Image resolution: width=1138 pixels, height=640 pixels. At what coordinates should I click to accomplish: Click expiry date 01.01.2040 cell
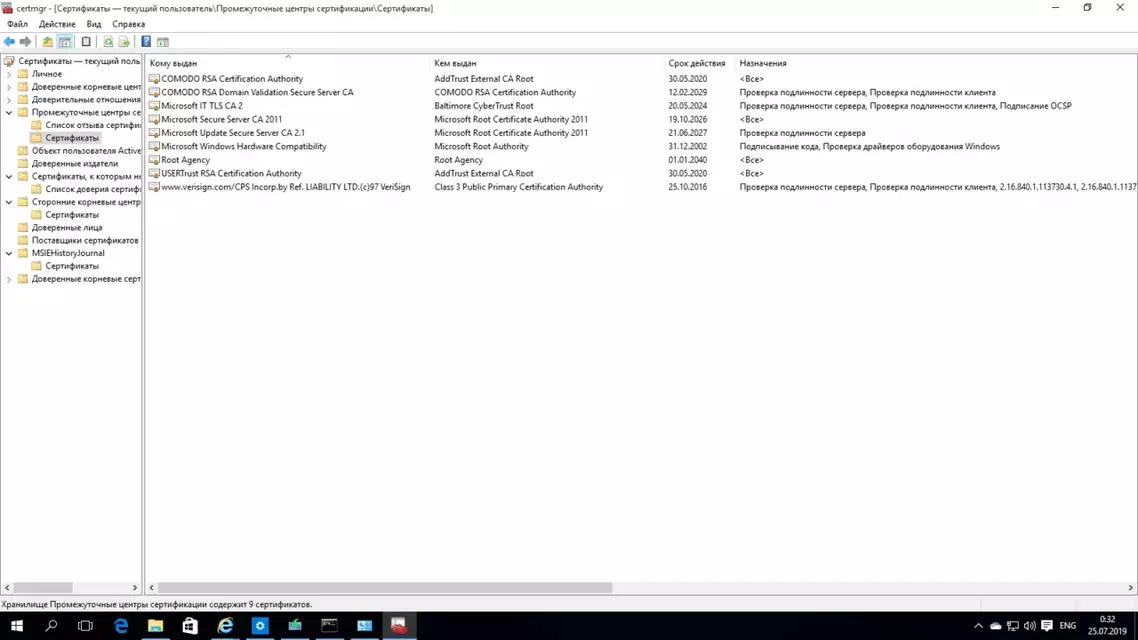pyautogui.click(x=687, y=160)
